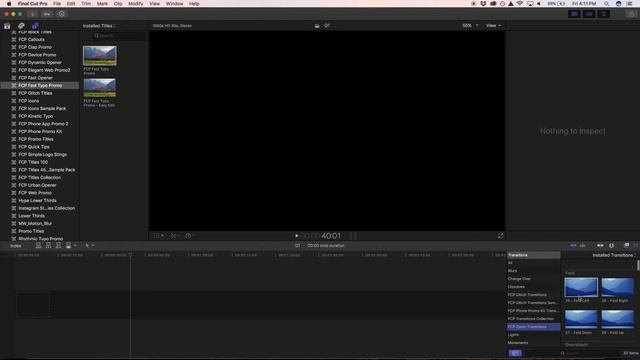Click the overwrite clip icon in timeline toolbar
640x360 pixels.
click(69, 245)
